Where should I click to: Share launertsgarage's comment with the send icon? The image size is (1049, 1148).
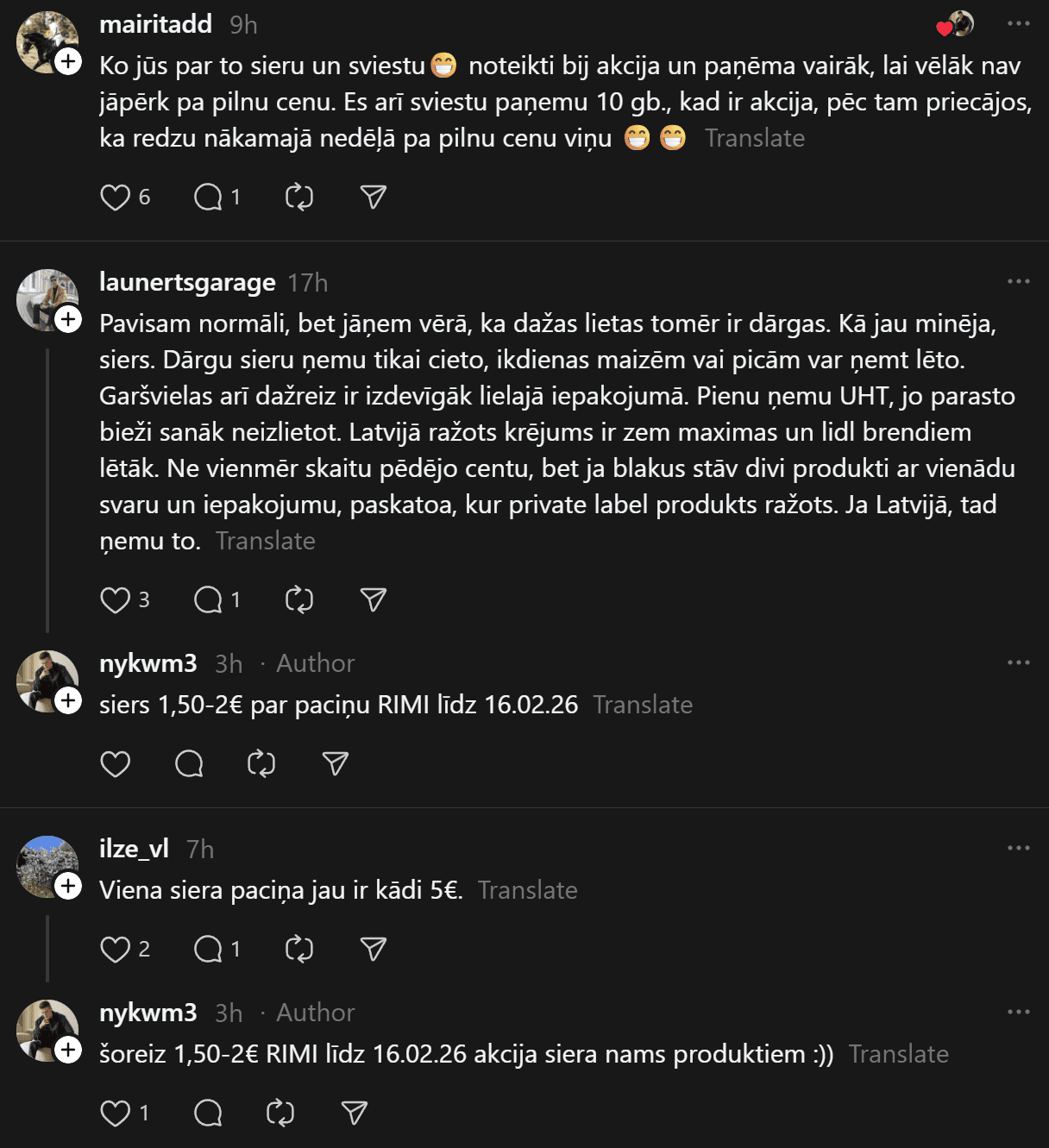[373, 600]
